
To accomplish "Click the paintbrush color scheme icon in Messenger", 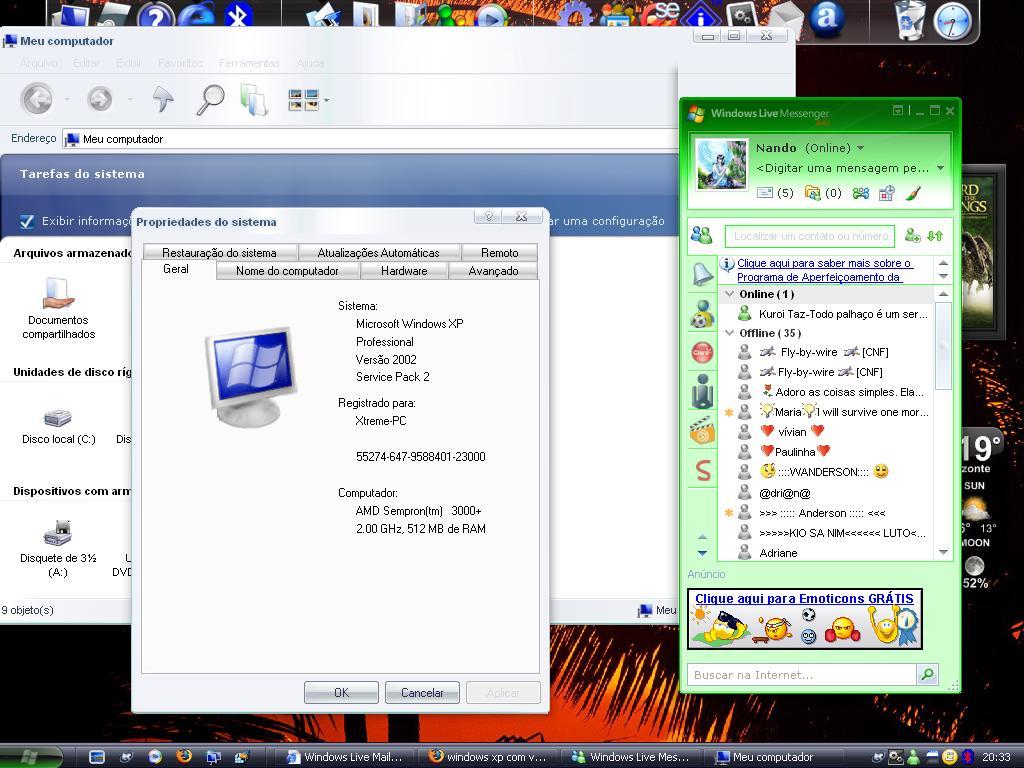I will (x=913, y=193).
